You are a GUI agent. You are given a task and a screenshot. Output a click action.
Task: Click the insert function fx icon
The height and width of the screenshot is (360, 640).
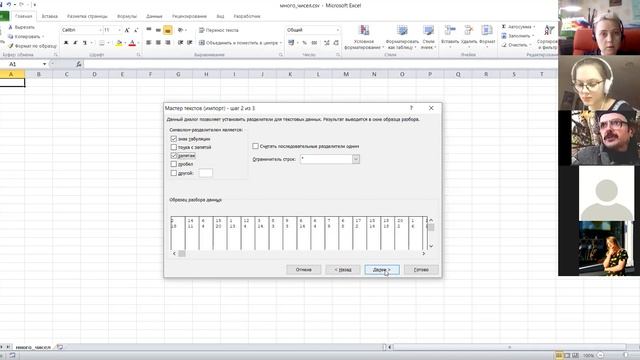click(78, 64)
